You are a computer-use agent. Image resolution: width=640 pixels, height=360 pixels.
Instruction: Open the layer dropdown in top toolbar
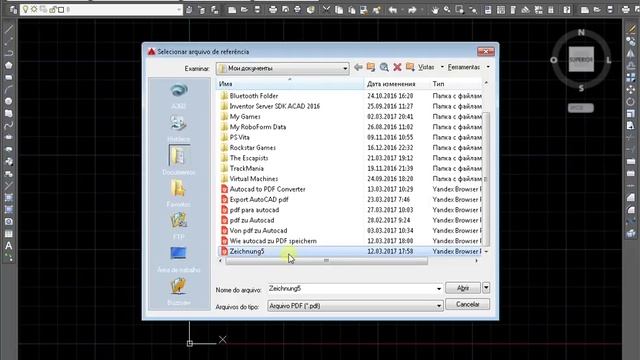[x=179, y=9]
